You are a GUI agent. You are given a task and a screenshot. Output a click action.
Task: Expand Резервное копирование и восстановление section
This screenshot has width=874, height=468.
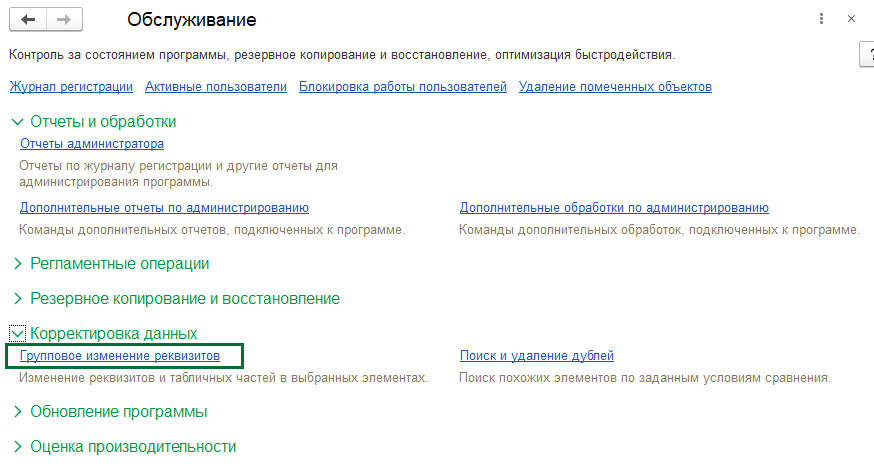point(176,299)
